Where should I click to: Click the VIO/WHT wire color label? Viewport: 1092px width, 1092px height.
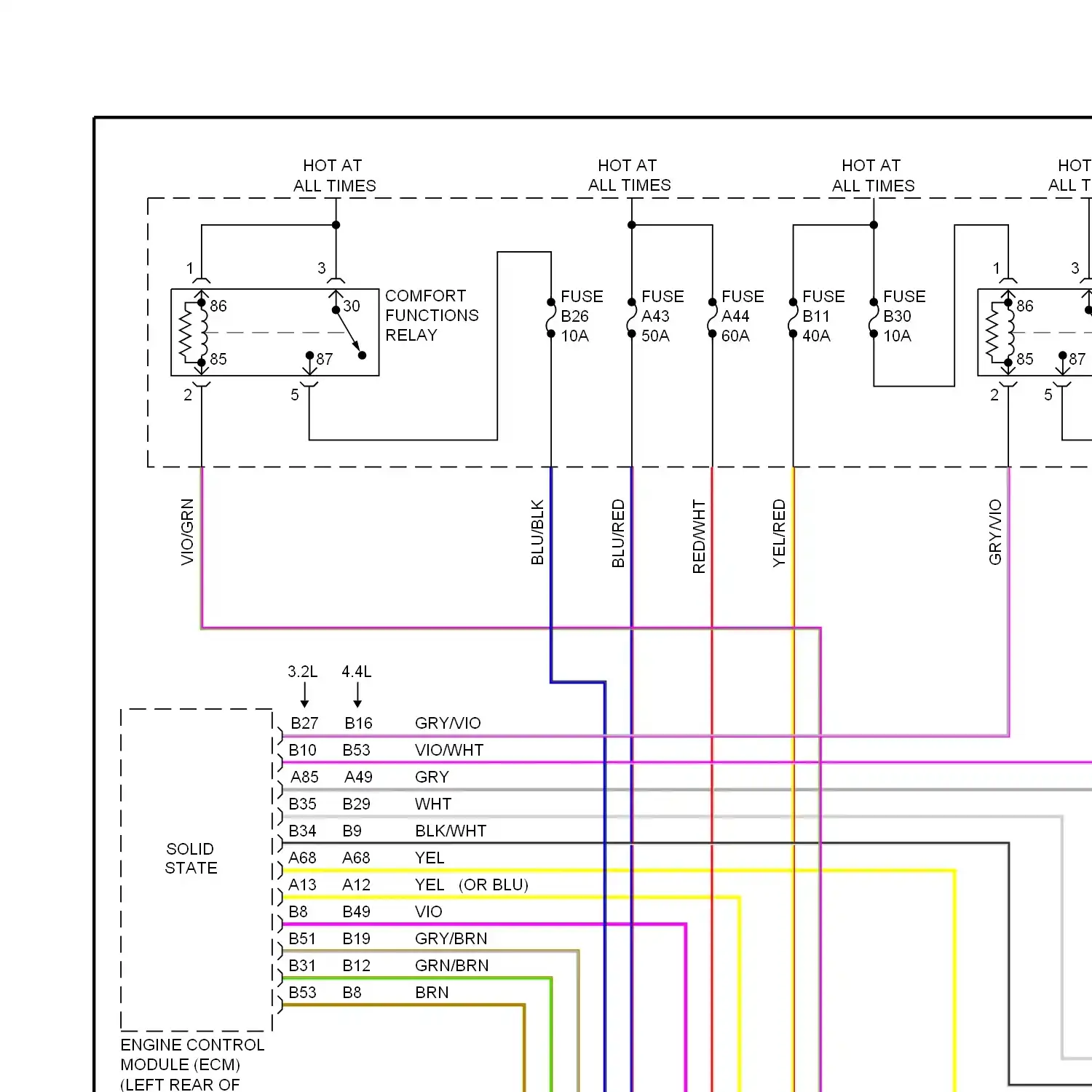pos(449,750)
